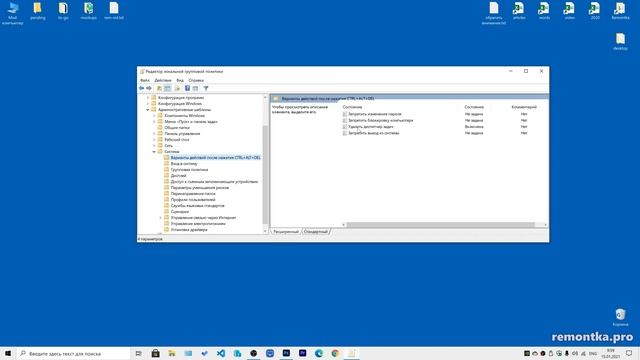This screenshot has height=360, width=640.
Task: Select the to-go desktop icon
Action: [63, 11]
